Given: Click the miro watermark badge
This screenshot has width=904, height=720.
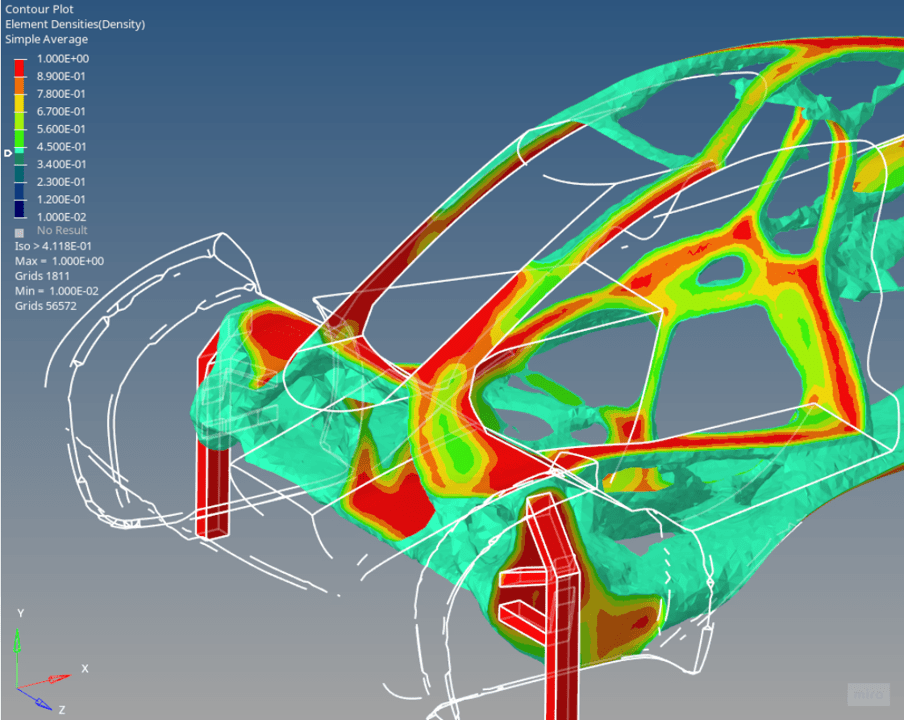Looking at the screenshot, I should (x=867, y=694).
